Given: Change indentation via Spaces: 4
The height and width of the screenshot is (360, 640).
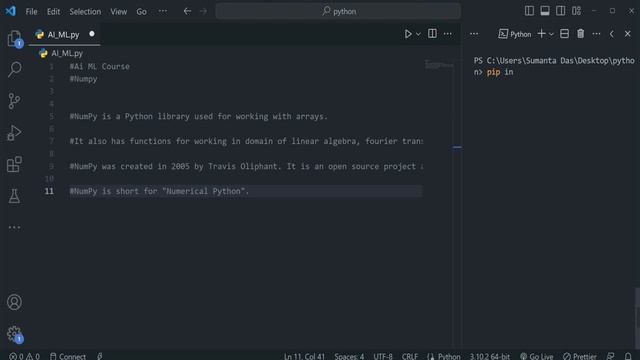Looking at the screenshot, I should point(349,356).
